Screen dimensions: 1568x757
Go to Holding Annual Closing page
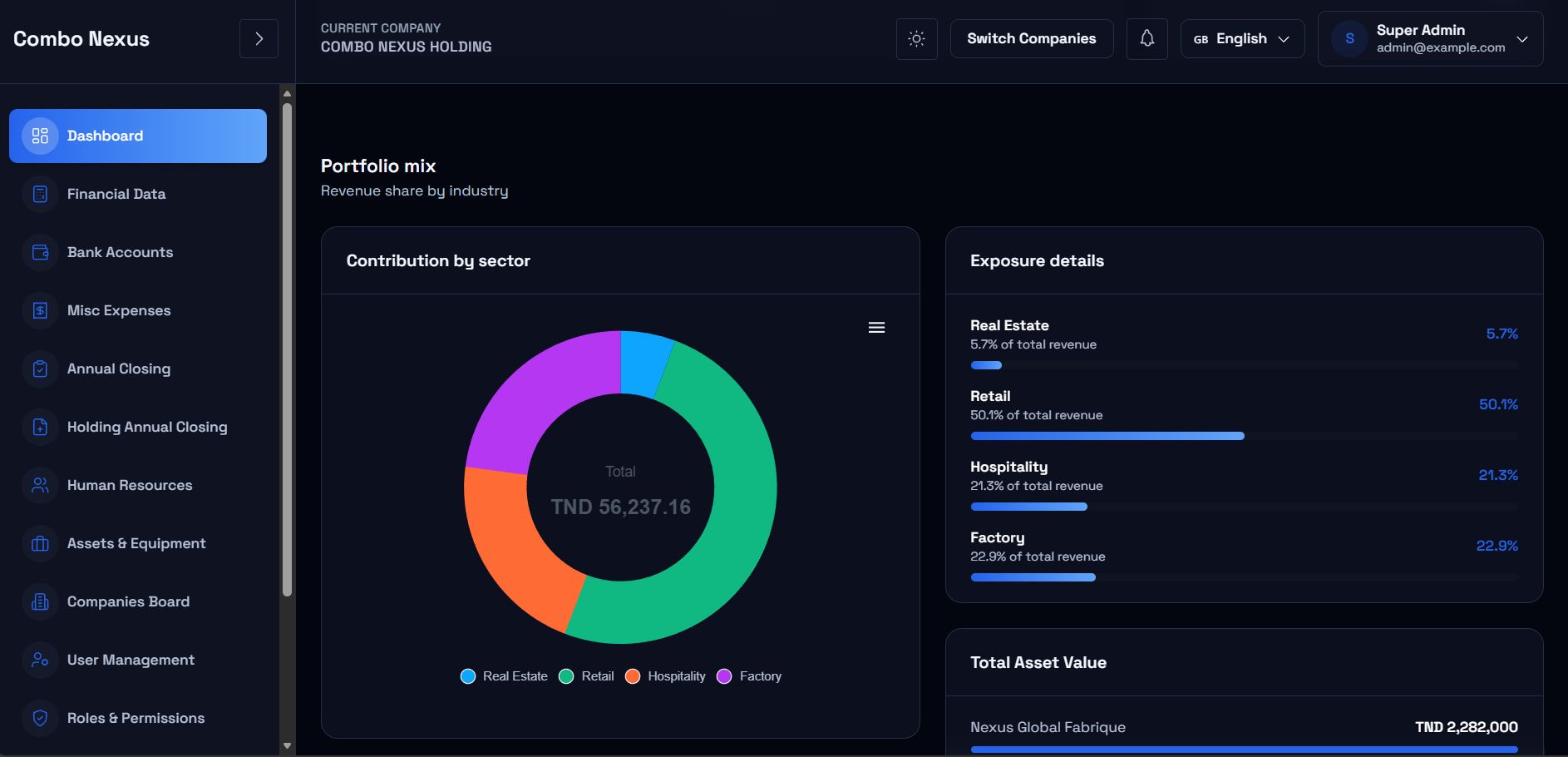[x=146, y=427]
